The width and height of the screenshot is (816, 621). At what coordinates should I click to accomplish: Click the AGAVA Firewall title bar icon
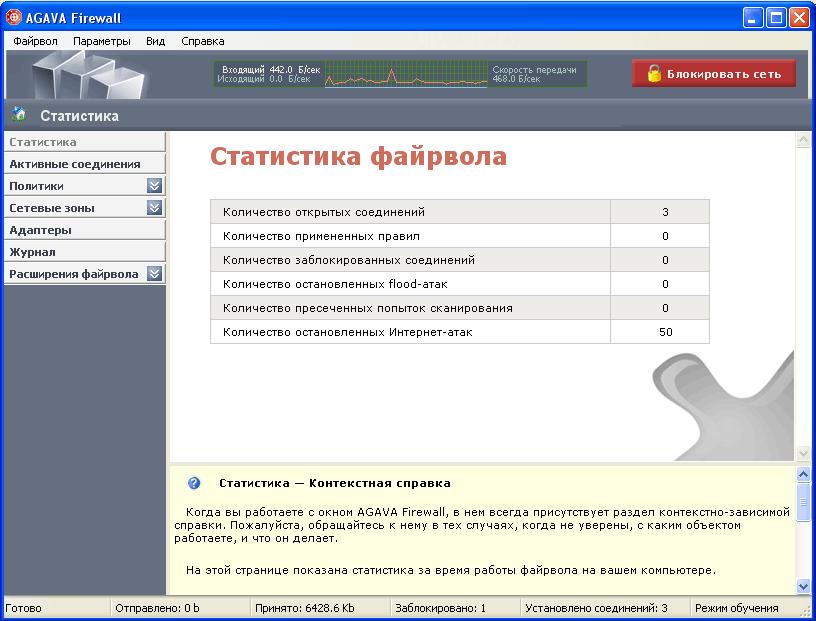point(13,17)
